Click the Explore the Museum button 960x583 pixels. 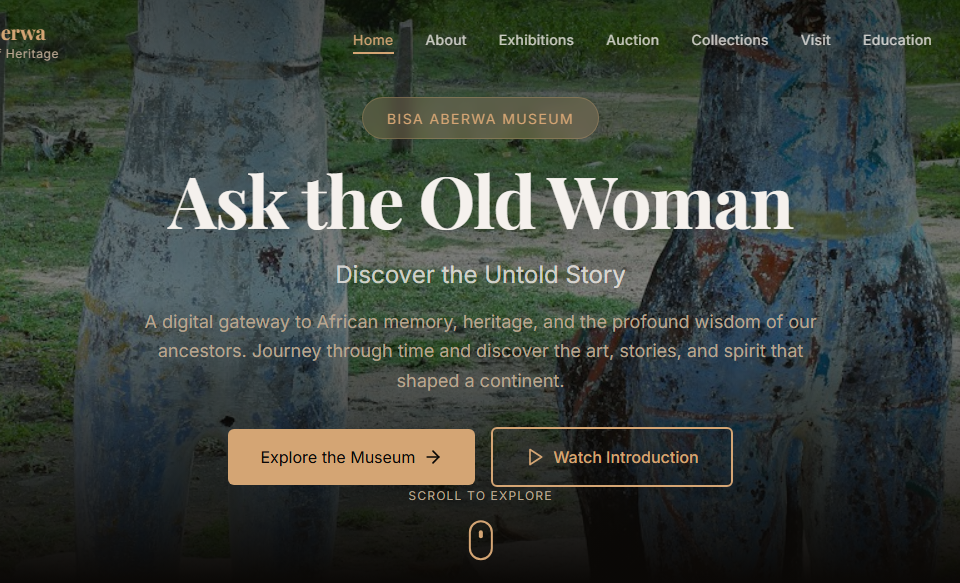(x=351, y=457)
